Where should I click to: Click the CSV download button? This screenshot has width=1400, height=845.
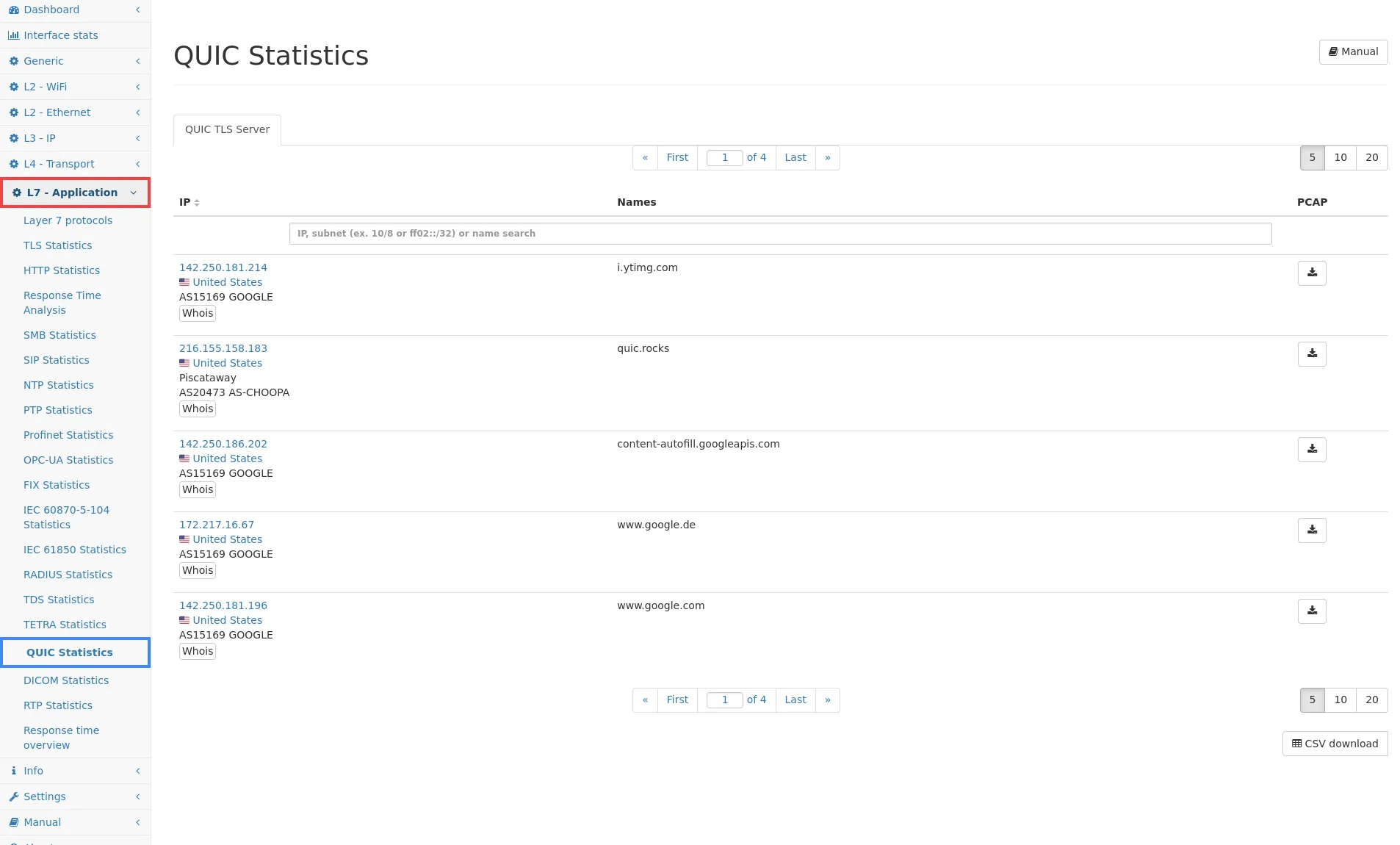coord(1335,744)
